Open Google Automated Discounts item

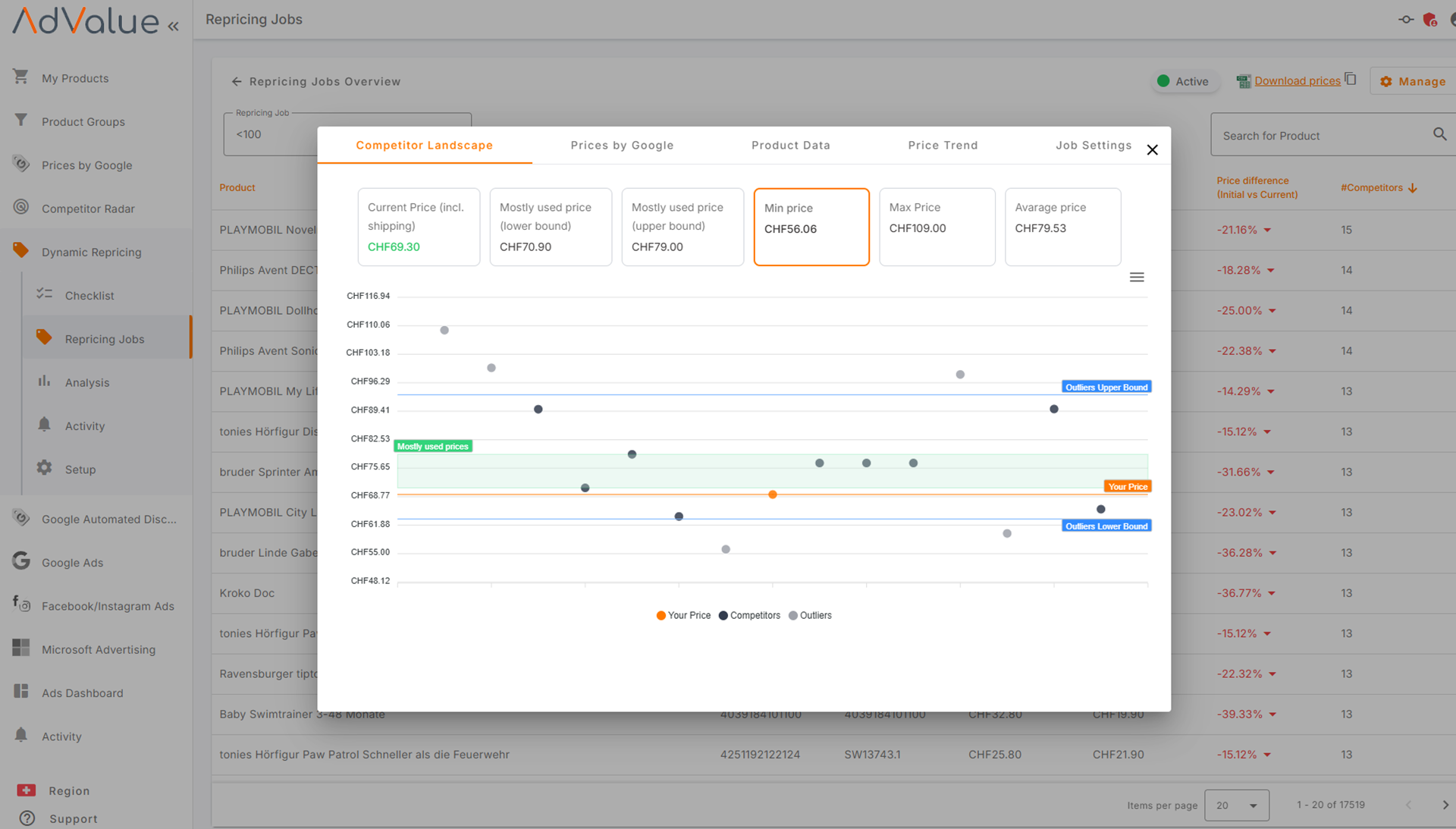[x=108, y=520]
